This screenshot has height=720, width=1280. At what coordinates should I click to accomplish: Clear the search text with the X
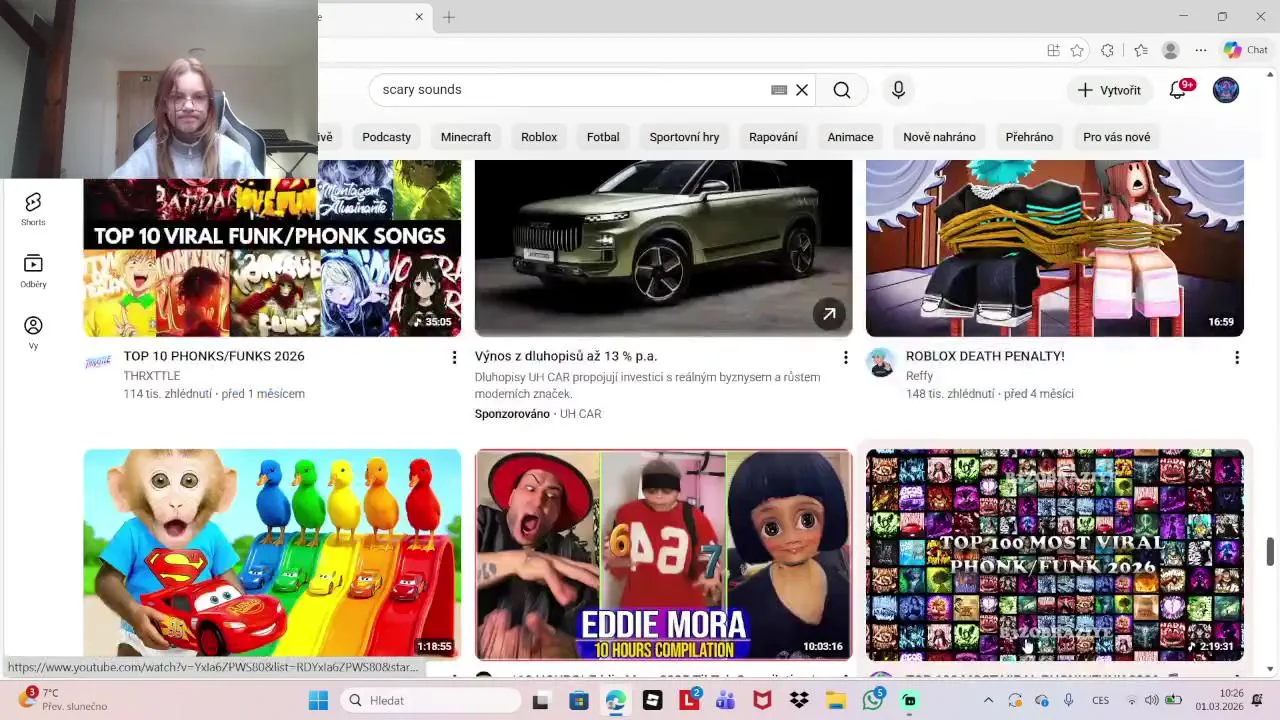tap(801, 90)
